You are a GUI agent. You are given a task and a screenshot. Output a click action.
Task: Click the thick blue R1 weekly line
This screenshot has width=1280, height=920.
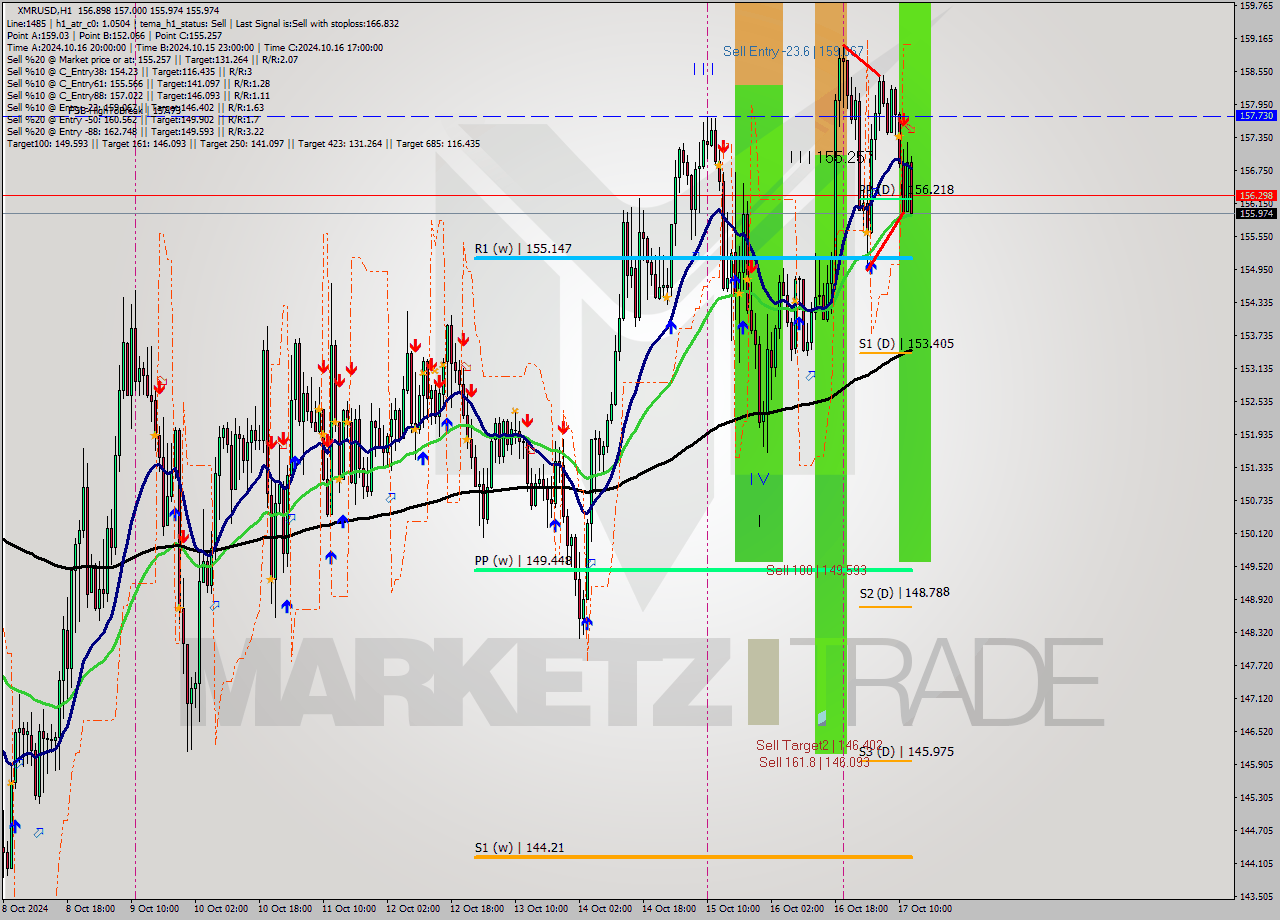point(693,258)
